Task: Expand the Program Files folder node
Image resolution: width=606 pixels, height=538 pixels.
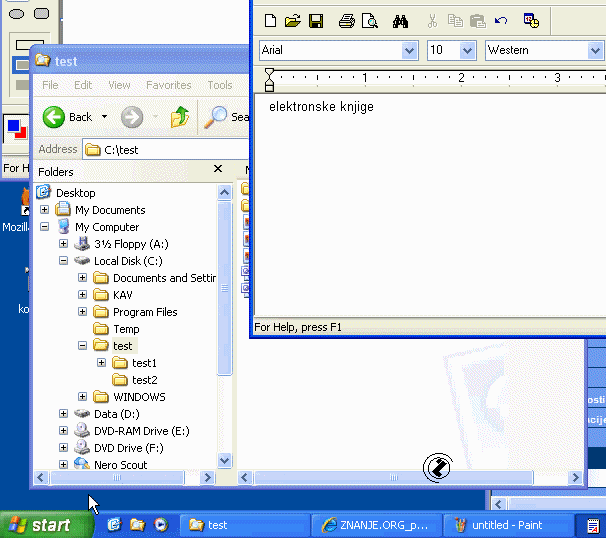Action: click(82, 312)
